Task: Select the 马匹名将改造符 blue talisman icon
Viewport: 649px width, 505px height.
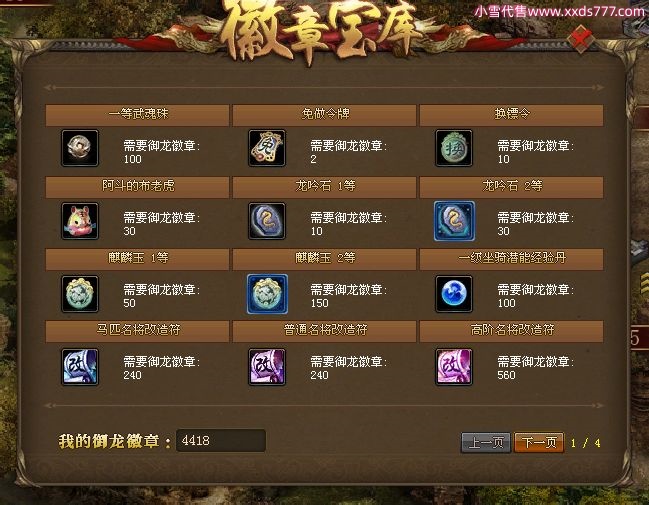Action: tap(80, 367)
